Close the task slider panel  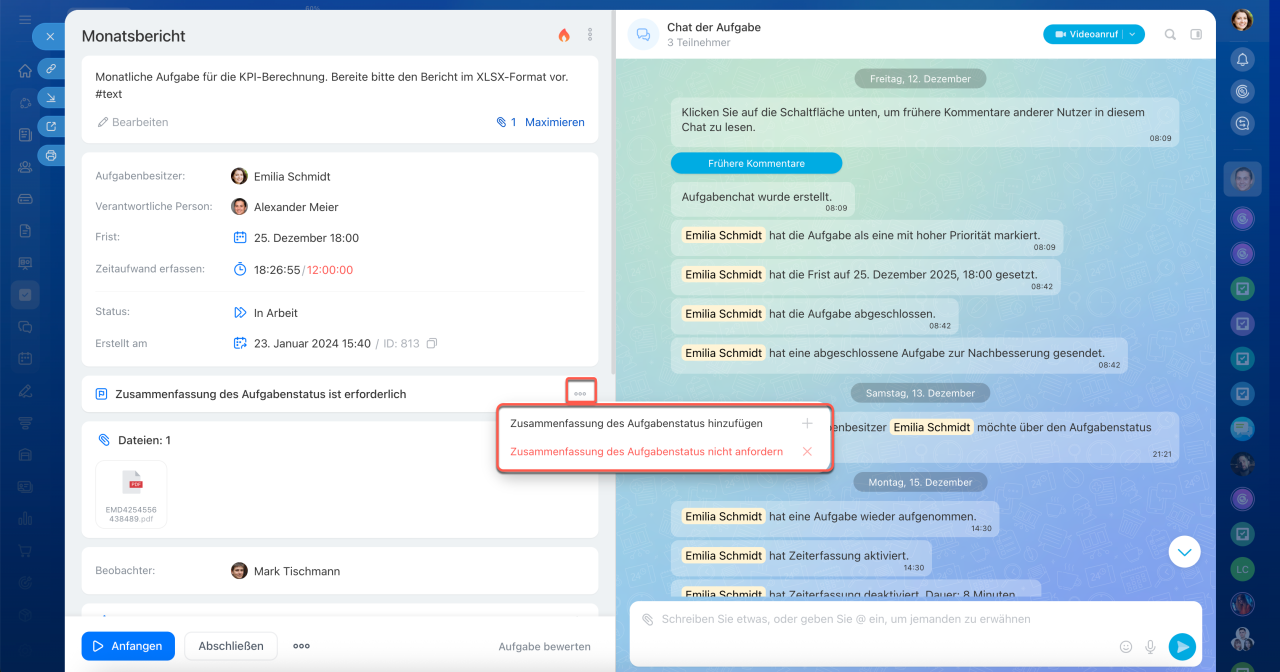(50, 36)
